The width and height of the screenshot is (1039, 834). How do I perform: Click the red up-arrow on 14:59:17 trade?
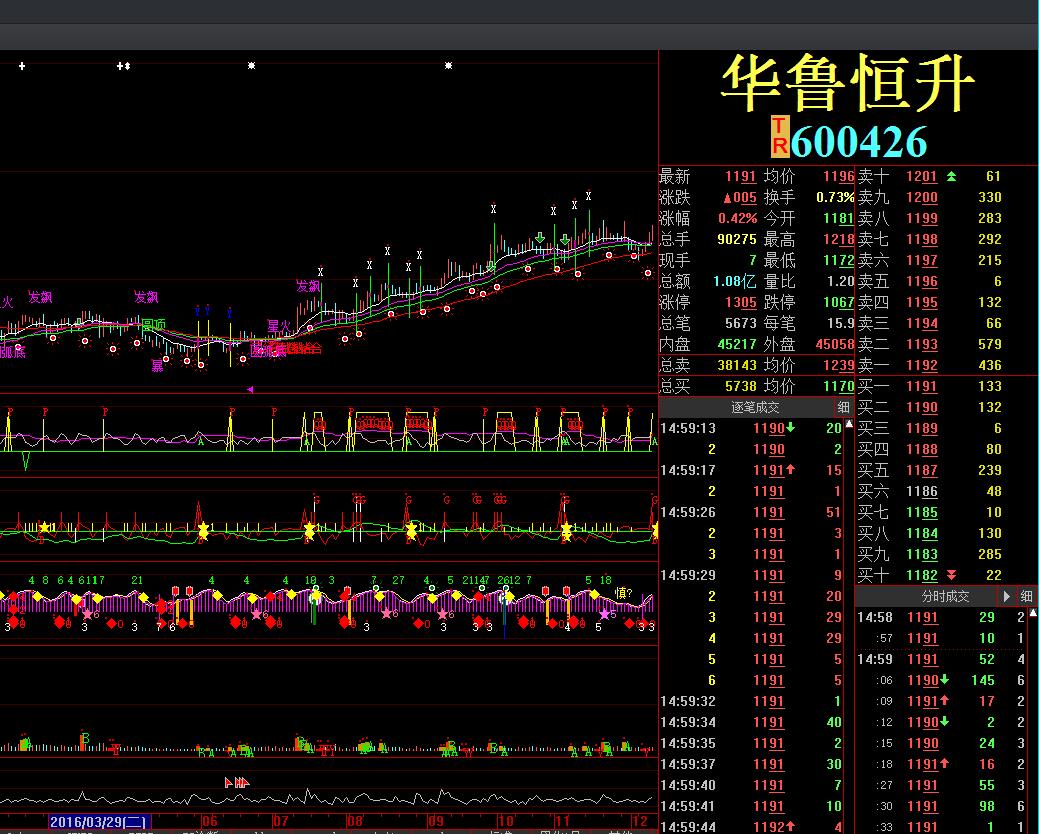click(791, 470)
